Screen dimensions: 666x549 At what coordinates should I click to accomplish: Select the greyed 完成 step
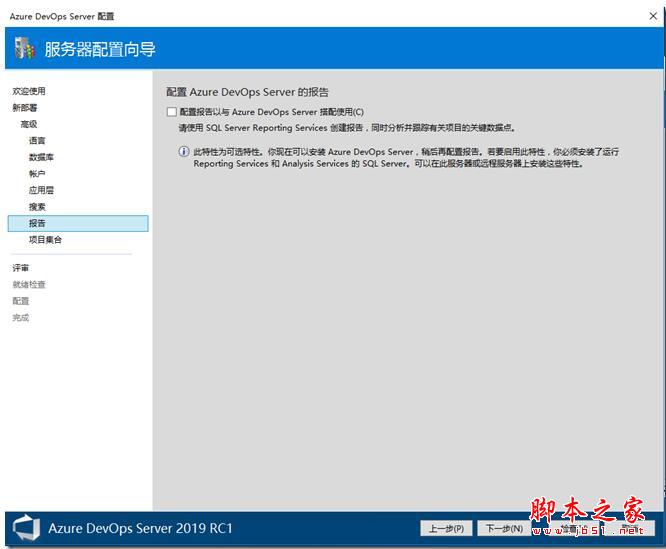(20, 318)
